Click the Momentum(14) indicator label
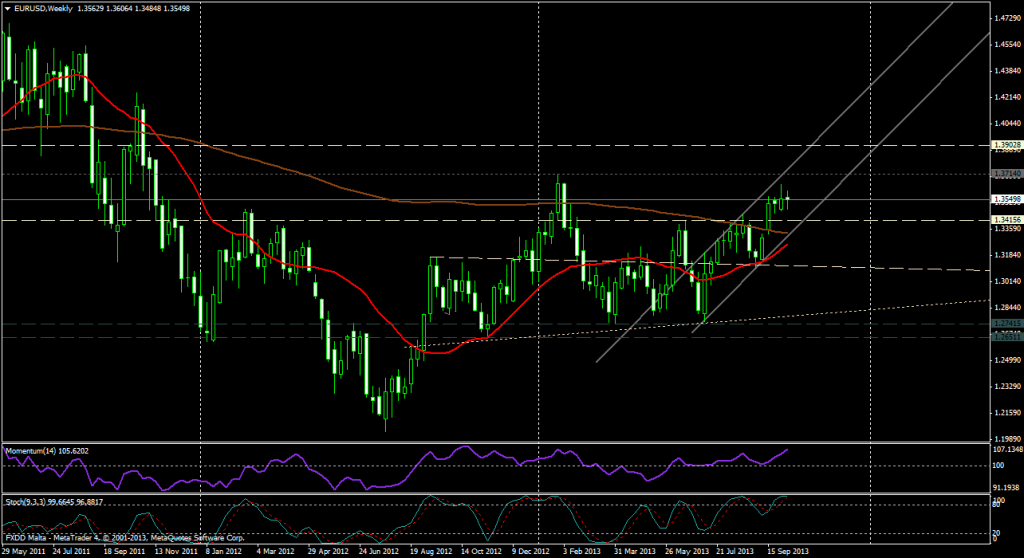1024x558 pixels. point(32,451)
